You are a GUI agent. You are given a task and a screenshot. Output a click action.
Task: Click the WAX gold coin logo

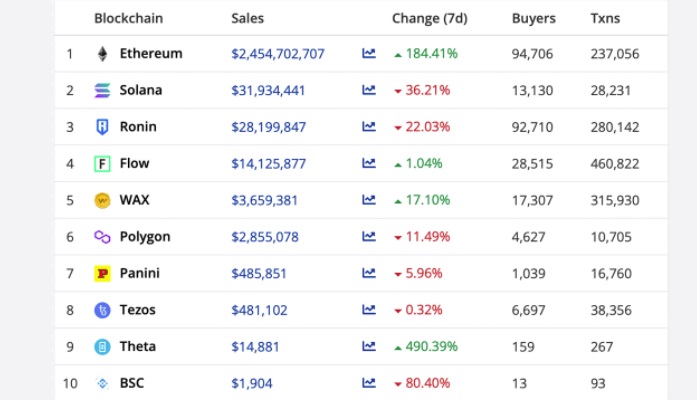pos(102,200)
